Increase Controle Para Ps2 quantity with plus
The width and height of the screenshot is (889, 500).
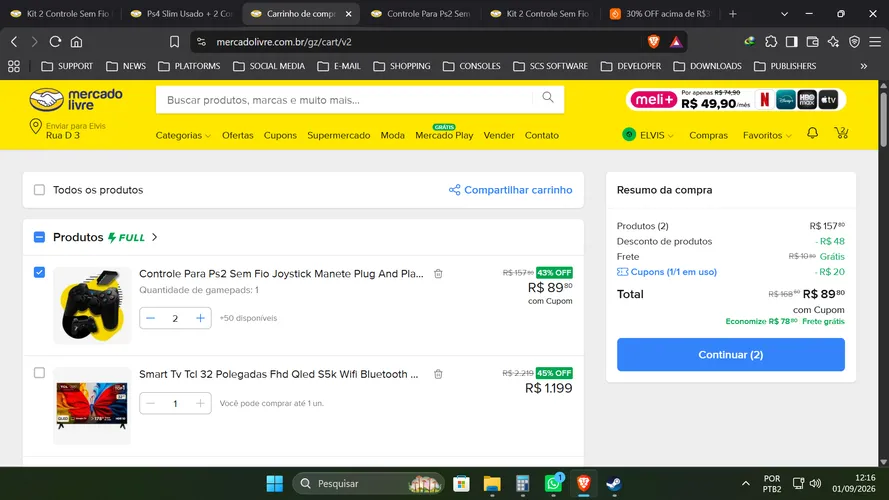pos(200,318)
